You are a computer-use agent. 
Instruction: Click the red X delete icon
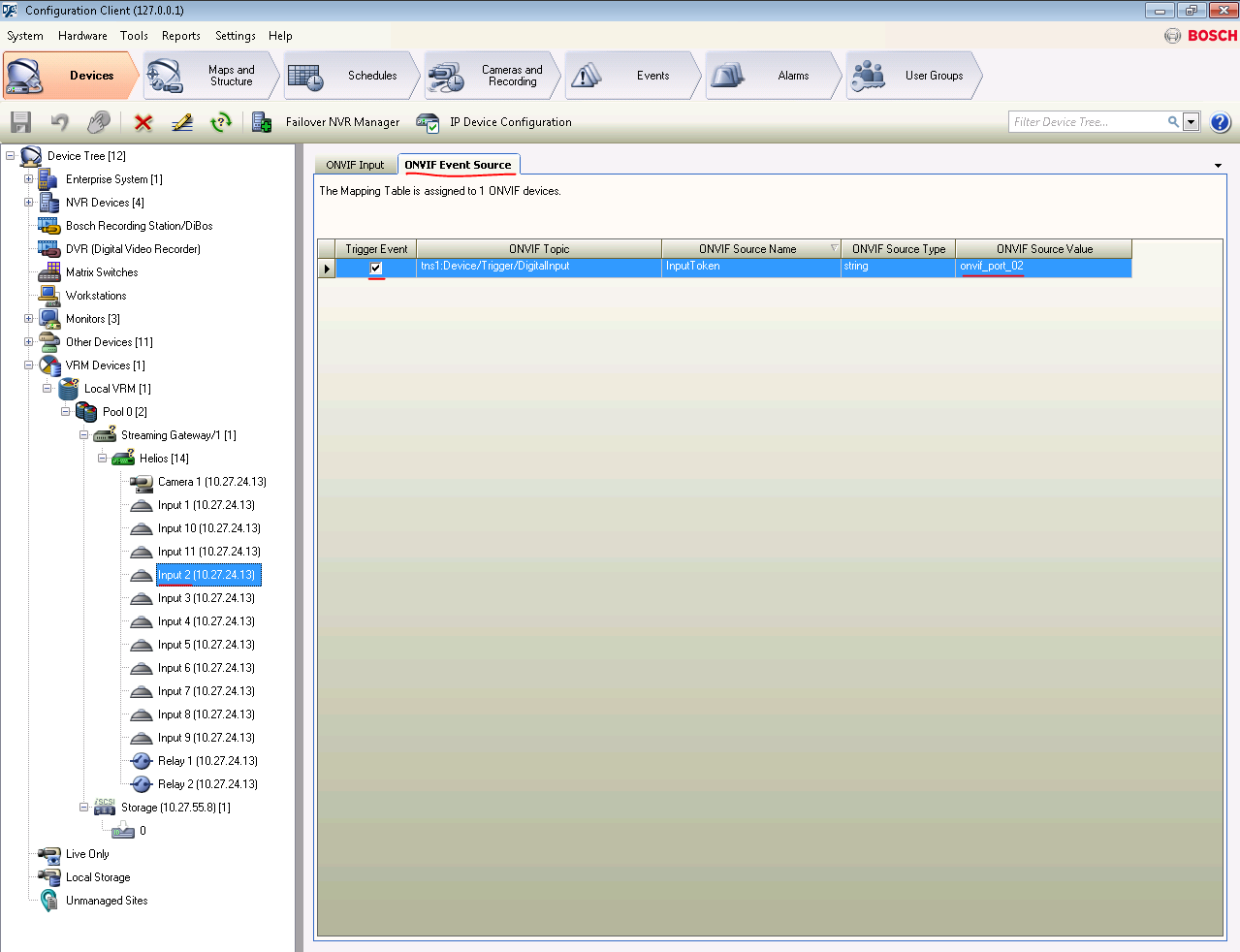click(x=143, y=122)
